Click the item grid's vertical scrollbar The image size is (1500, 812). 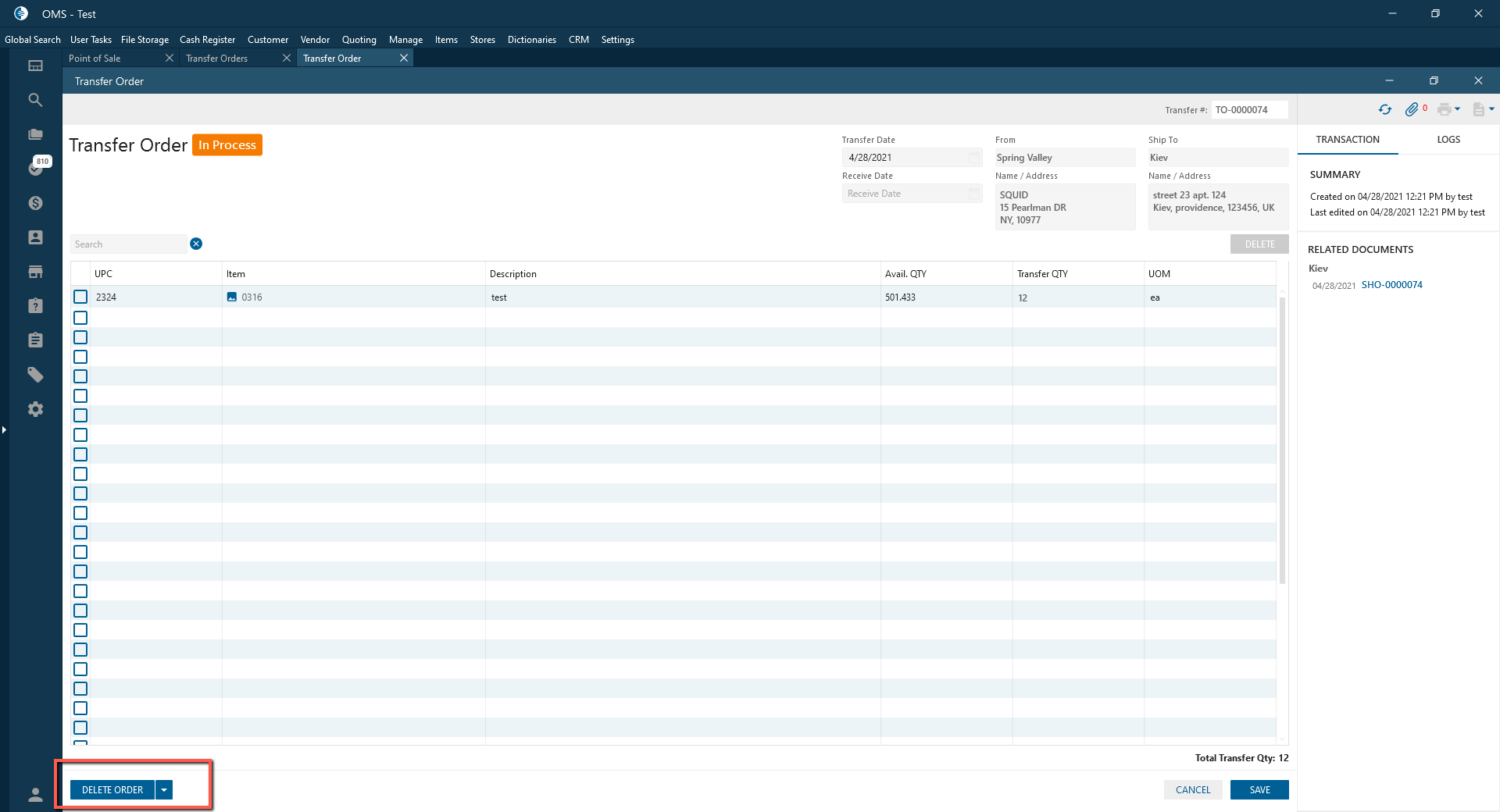pos(1282,437)
